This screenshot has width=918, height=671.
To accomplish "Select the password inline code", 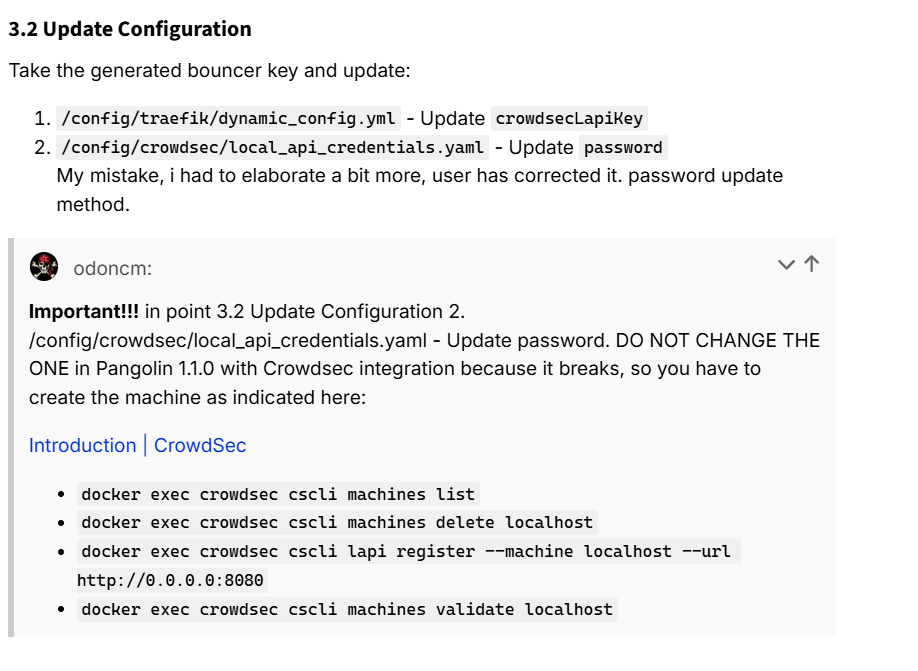I will (x=623, y=148).
